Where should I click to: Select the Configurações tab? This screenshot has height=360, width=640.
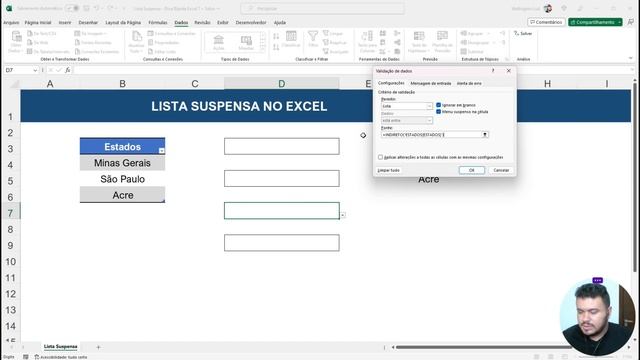(x=391, y=83)
